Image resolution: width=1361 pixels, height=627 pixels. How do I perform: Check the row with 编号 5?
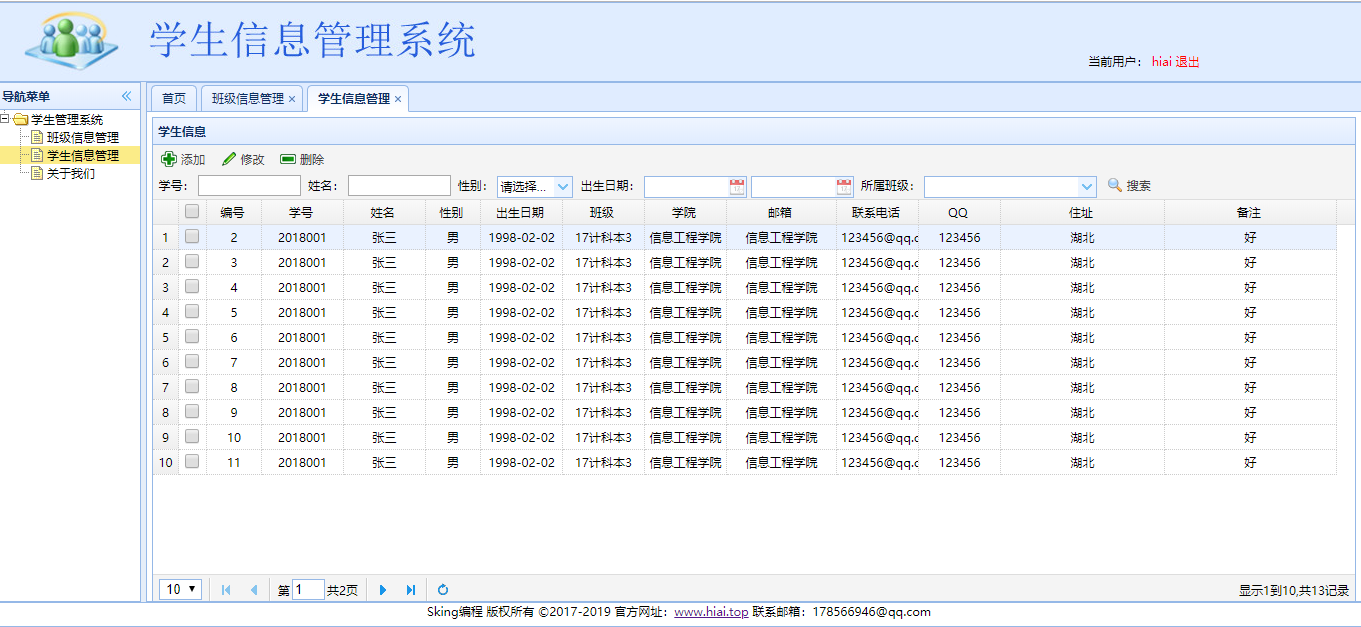(192, 312)
